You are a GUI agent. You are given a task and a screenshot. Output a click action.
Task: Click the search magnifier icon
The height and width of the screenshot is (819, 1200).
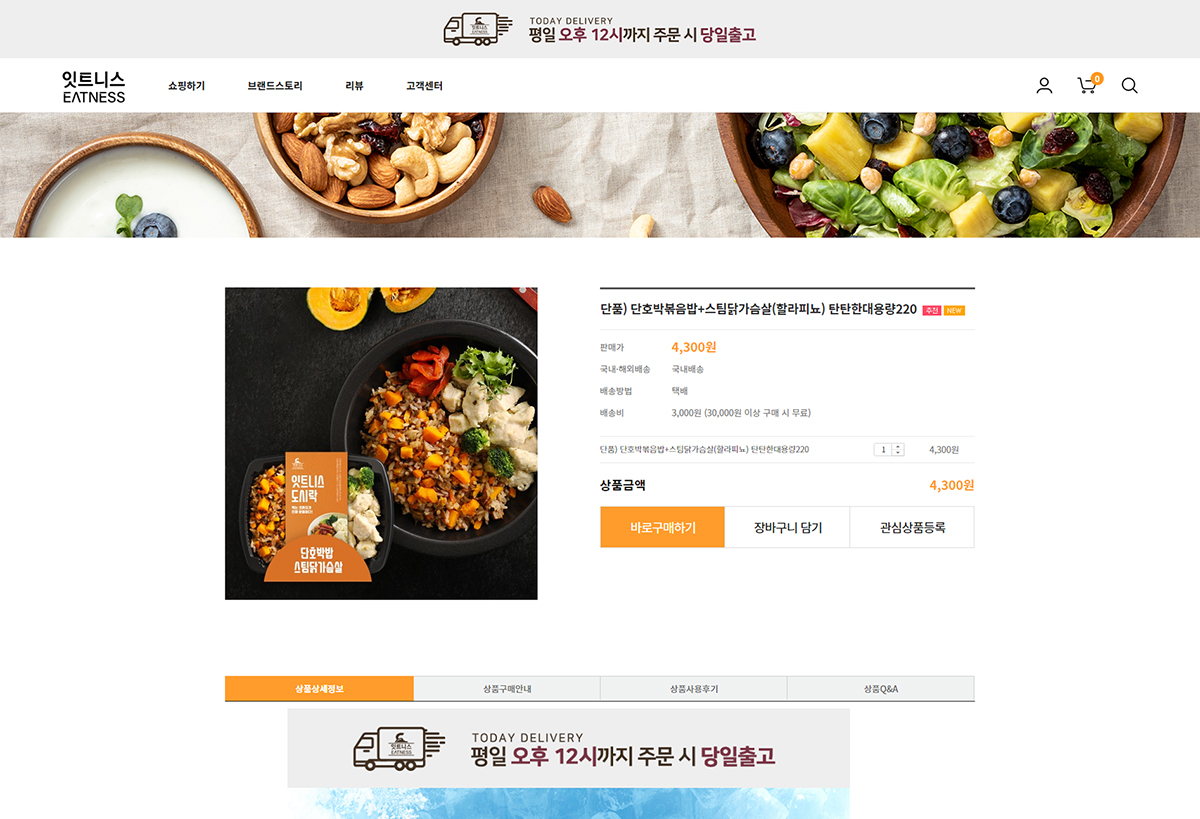(1129, 86)
